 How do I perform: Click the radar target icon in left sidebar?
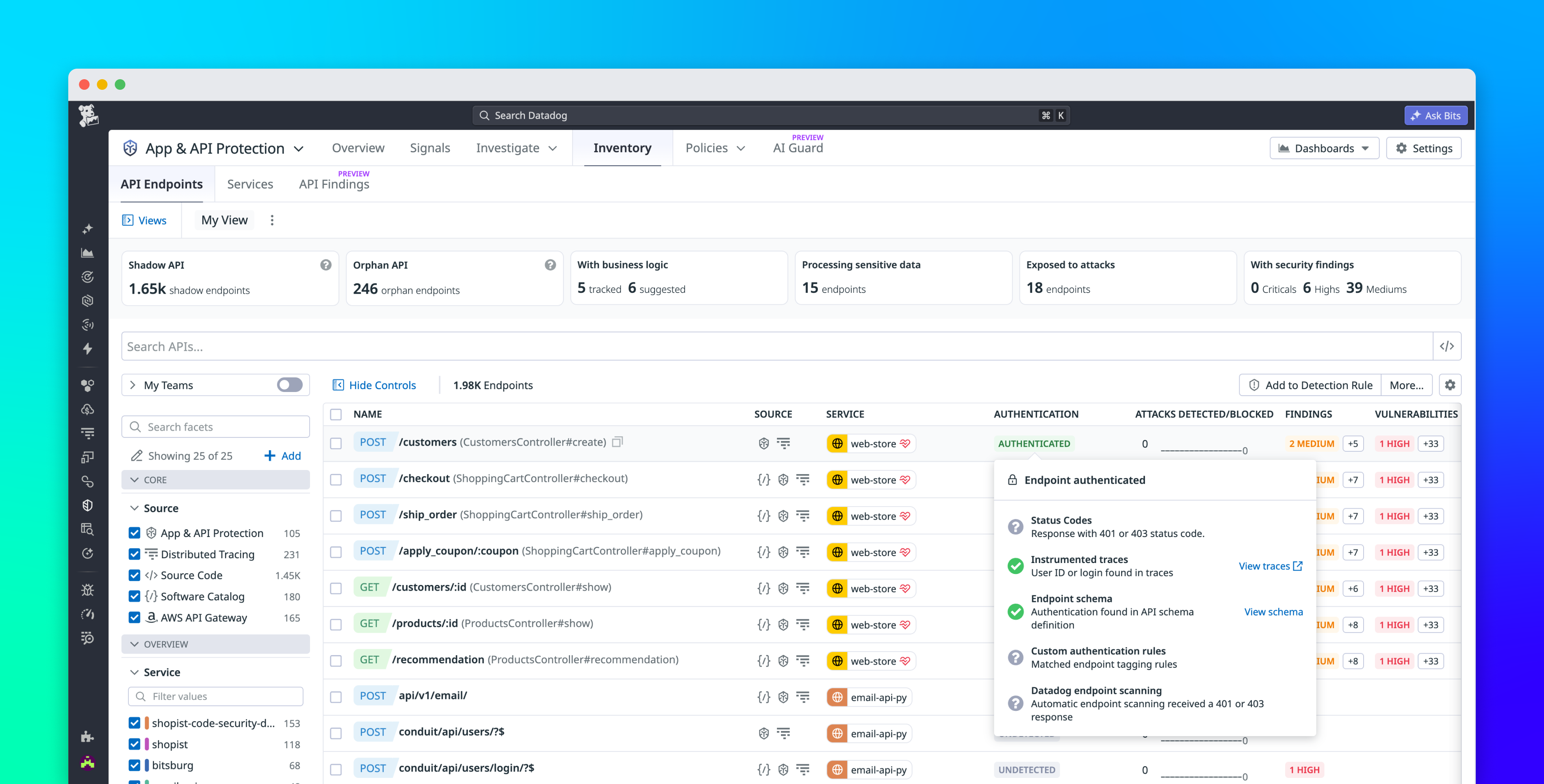pyautogui.click(x=87, y=277)
